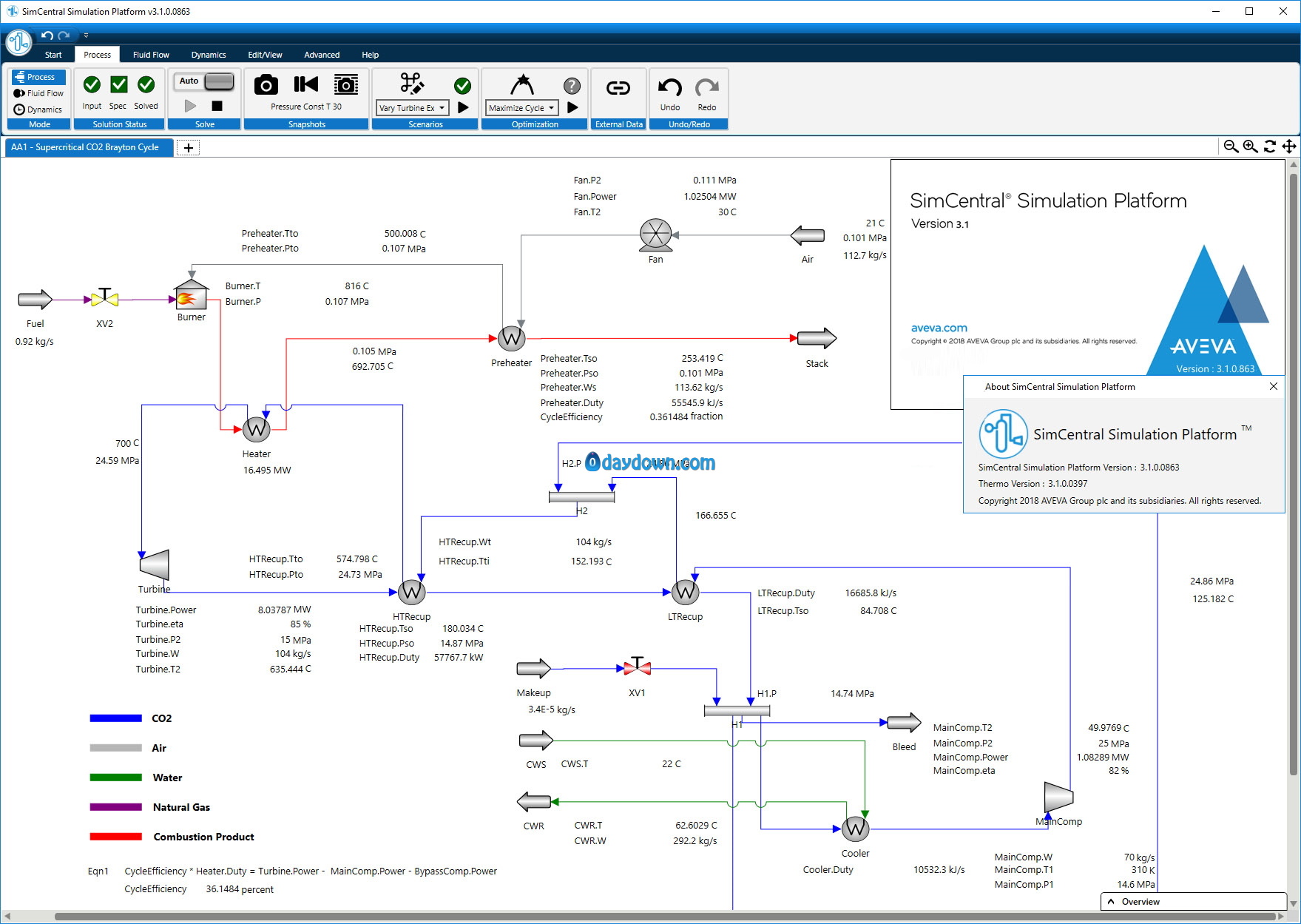Click the Solve stop button
Image resolution: width=1301 pixels, height=924 pixels.
[217, 106]
